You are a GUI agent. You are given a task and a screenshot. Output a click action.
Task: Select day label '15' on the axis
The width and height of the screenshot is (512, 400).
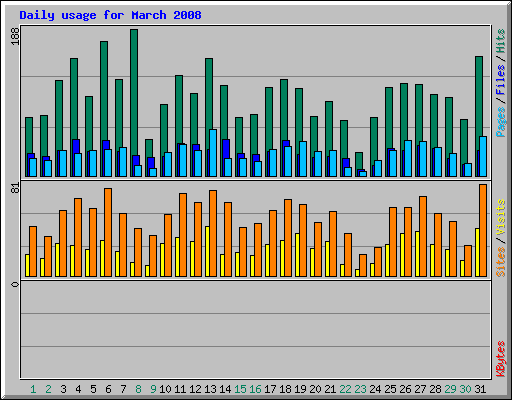click(240, 389)
